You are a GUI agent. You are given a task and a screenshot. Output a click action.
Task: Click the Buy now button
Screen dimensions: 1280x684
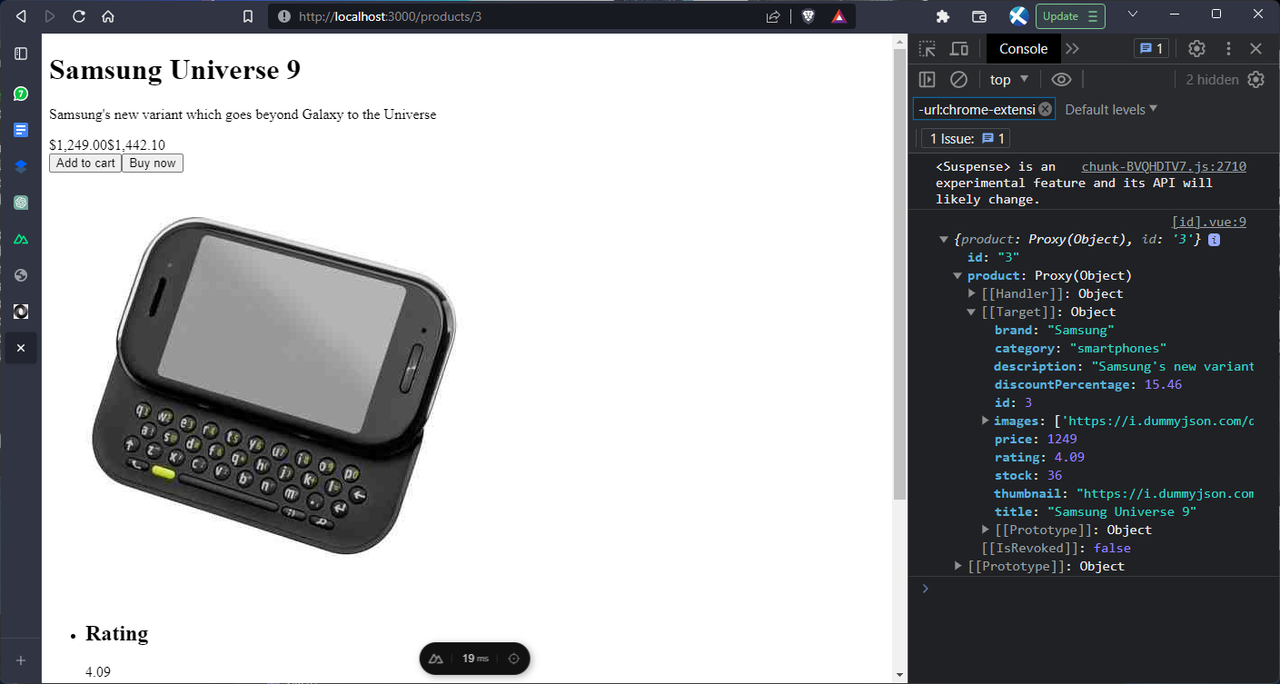[151, 162]
